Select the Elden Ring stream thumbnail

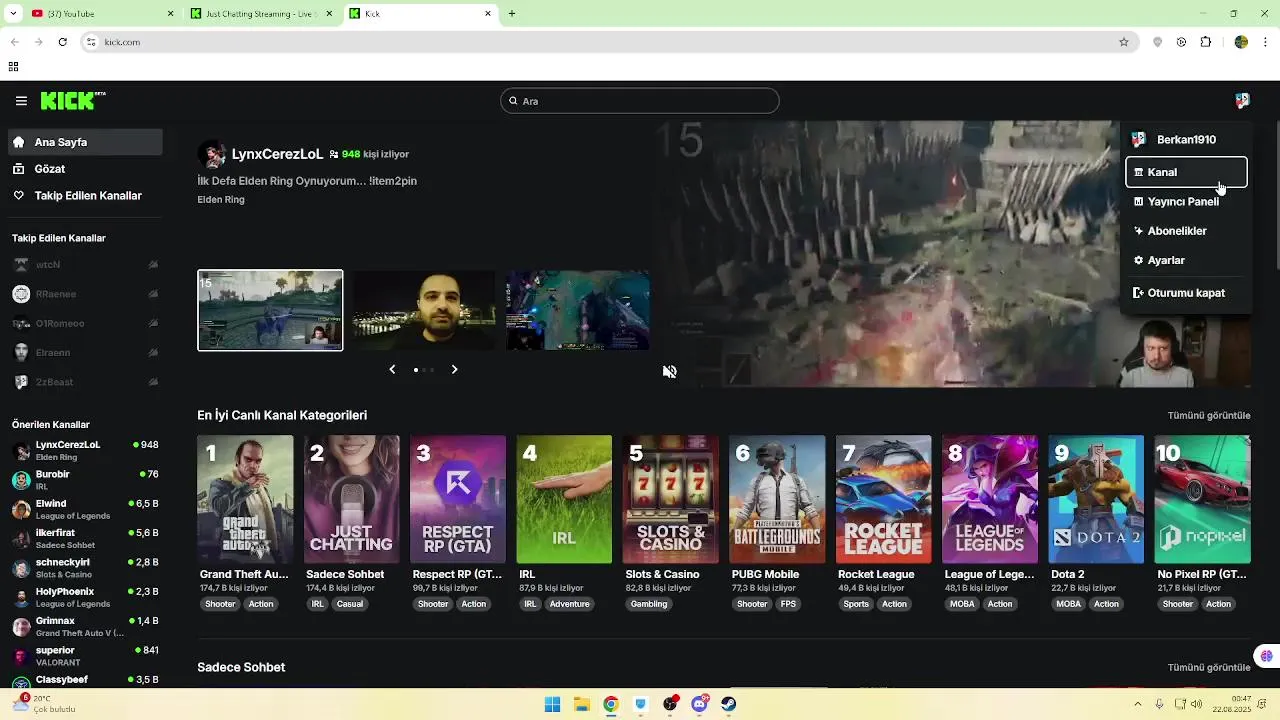(x=270, y=310)
